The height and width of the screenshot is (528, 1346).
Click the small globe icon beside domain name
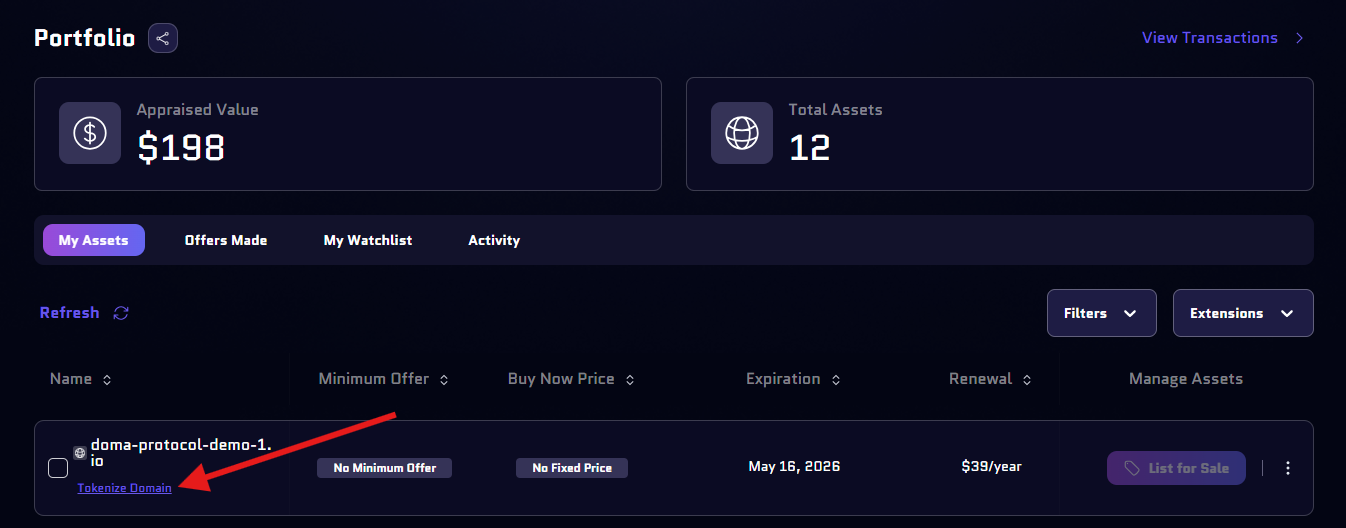(80, 452)
